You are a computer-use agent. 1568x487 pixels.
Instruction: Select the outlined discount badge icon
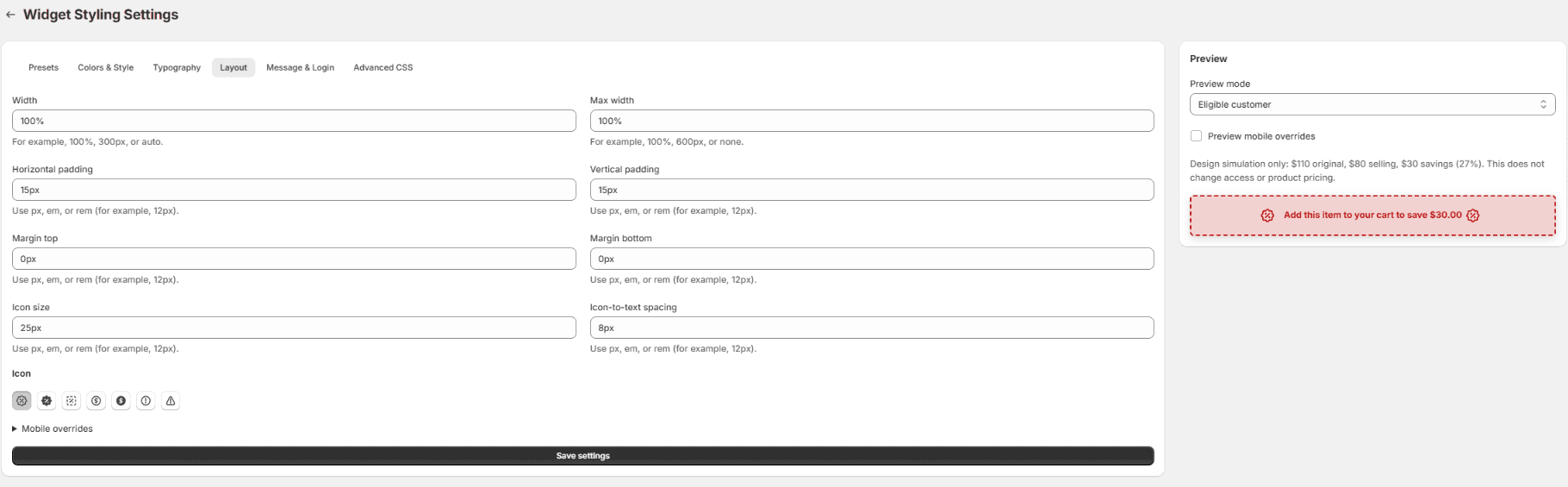[22, 401]
